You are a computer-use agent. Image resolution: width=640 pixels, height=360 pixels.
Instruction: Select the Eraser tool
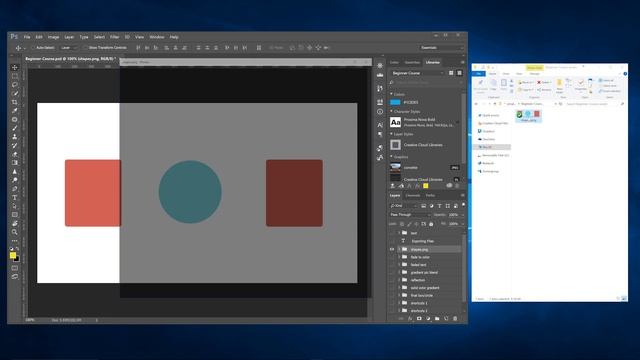pos(15,154)
